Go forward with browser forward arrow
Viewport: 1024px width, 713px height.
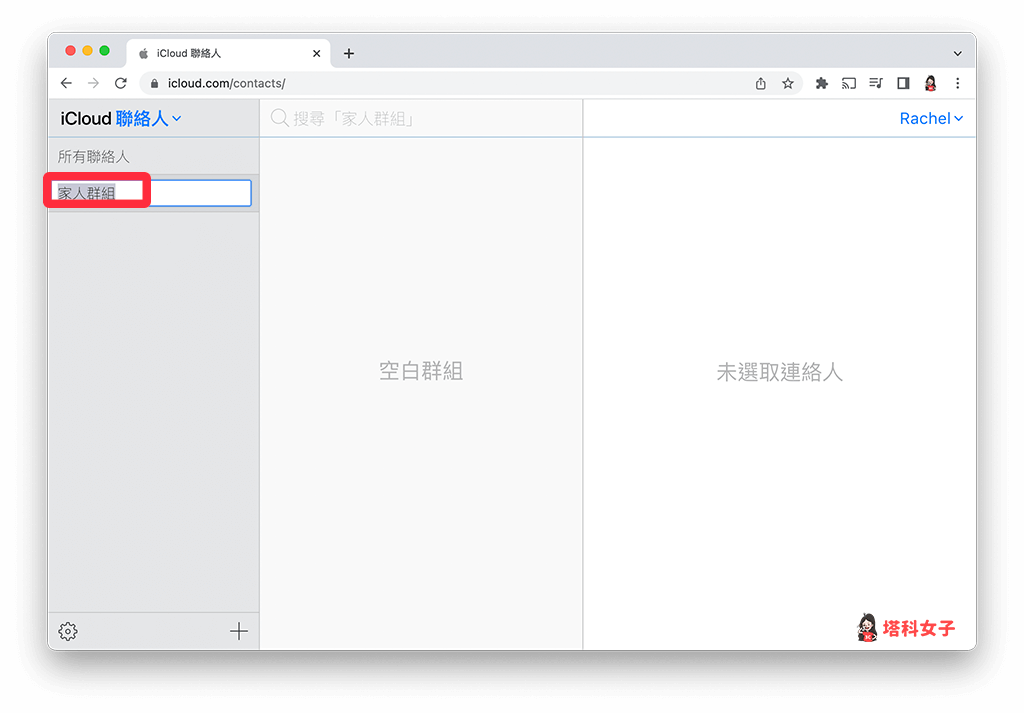(93, 83)
